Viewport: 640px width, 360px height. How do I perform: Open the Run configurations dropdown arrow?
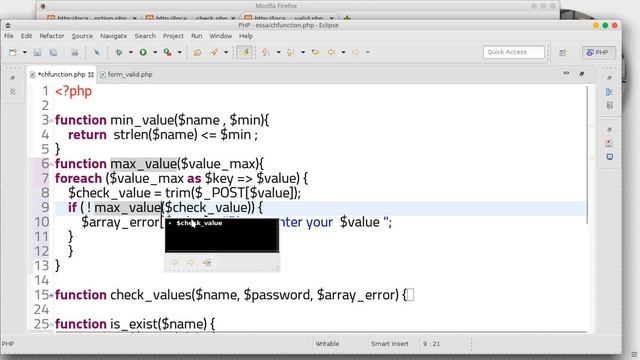click(x=155, y=52)
